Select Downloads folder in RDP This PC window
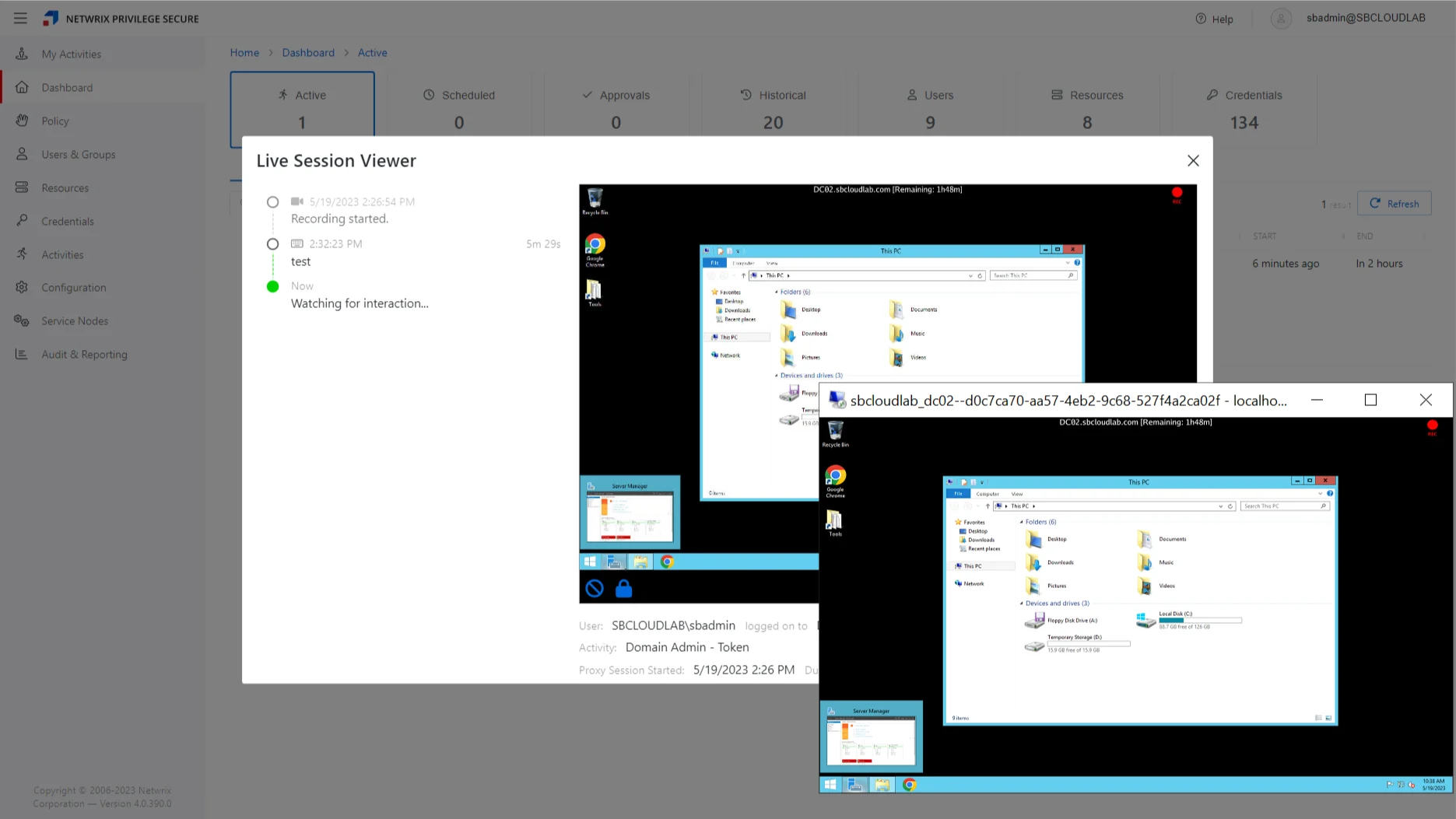This screenshot has height=819, width=1456. tap(1051, 562)
